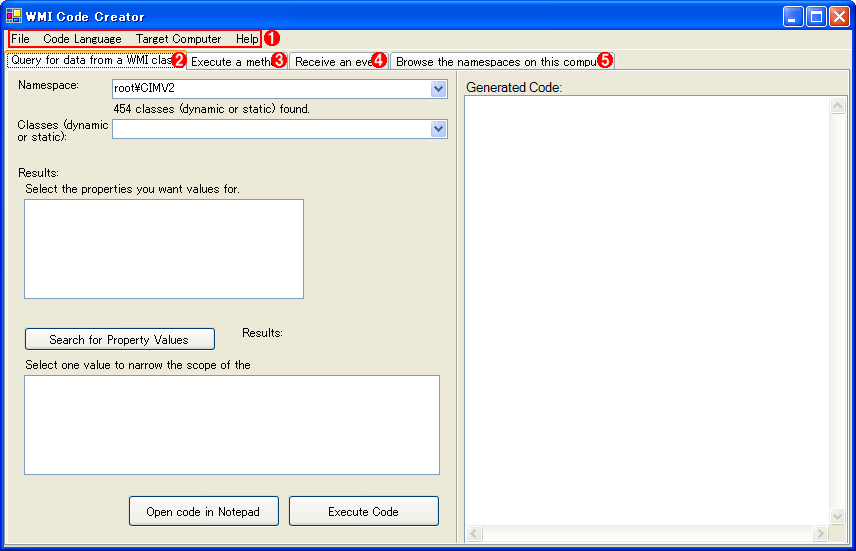The image size is (856, 551).
Task: Open the File menu
Action: tap(20, 39)
